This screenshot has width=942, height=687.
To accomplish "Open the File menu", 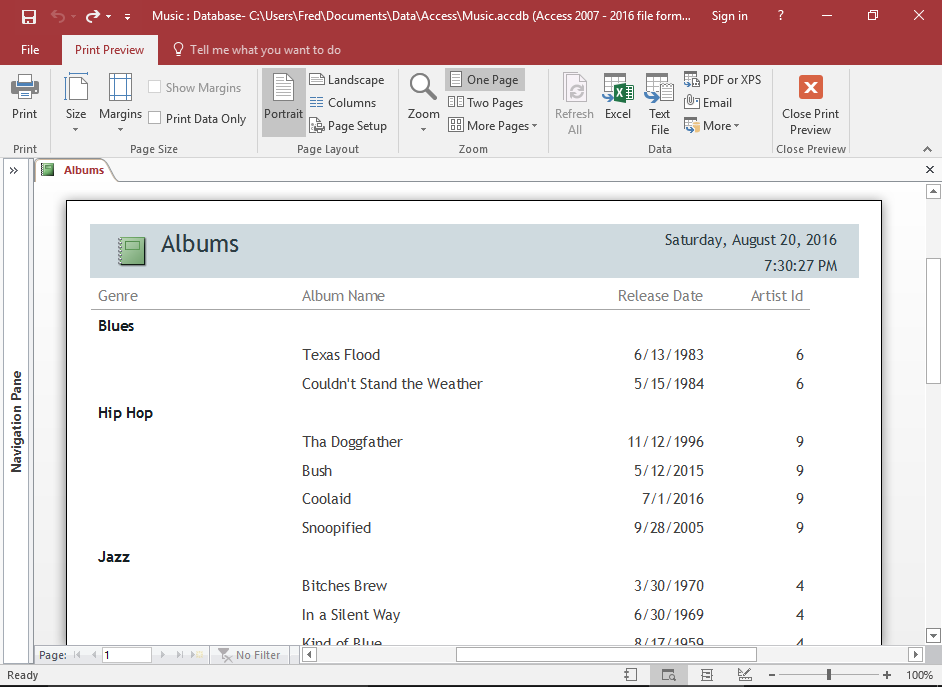I will (x=30, y=49).
